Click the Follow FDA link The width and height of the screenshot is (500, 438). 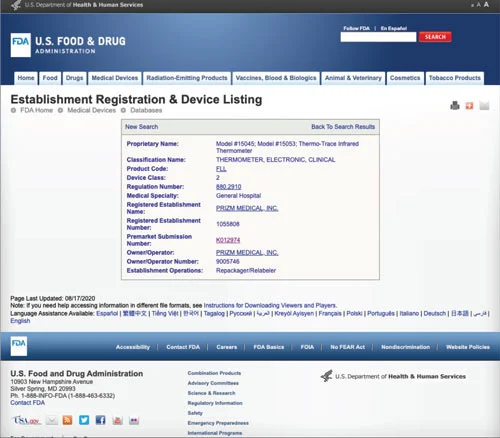click(356, 28)
